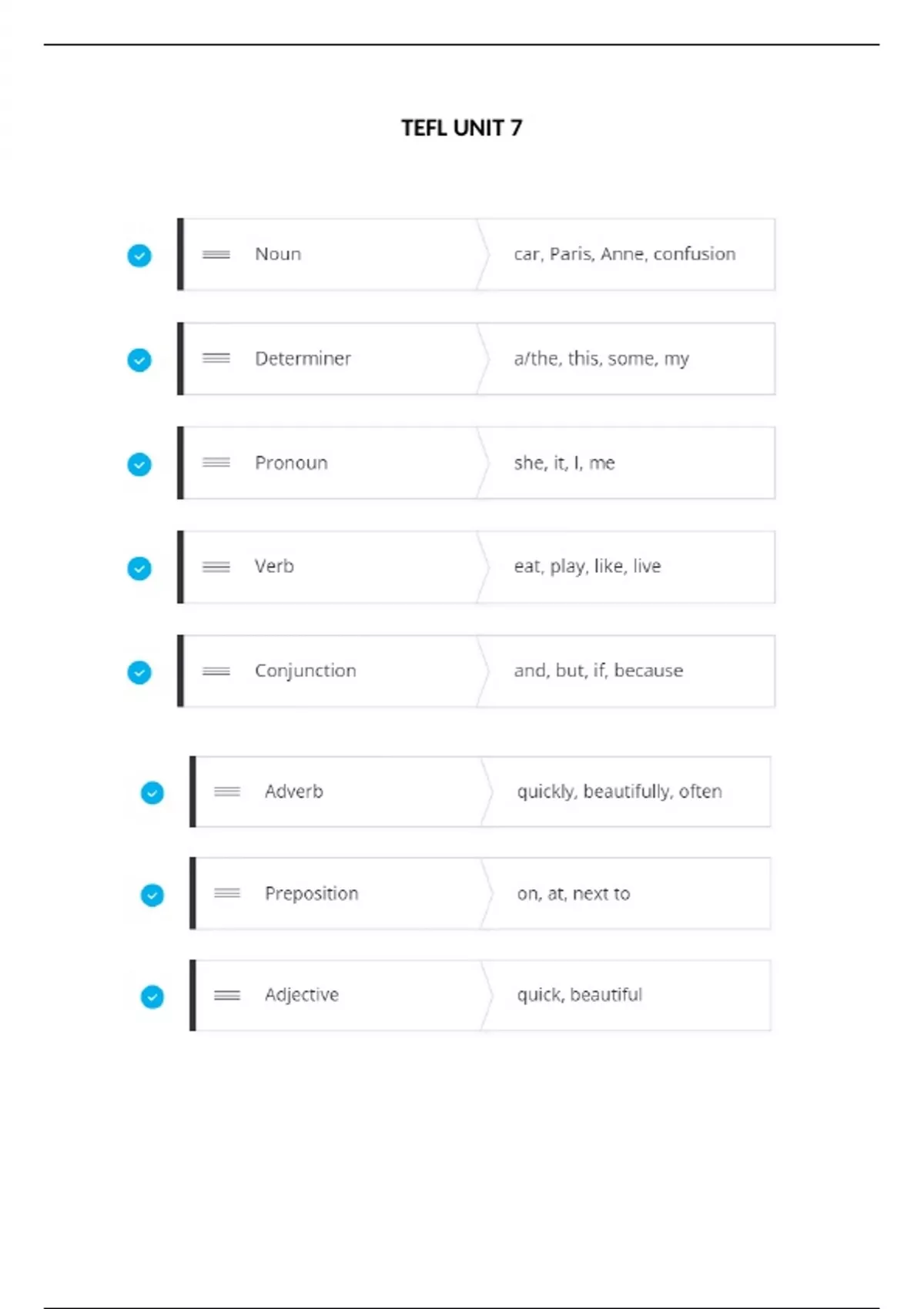The image size is (924, 1309).
Task: Click the 'and, but, if, because' answer box
Action: (598, 671)
